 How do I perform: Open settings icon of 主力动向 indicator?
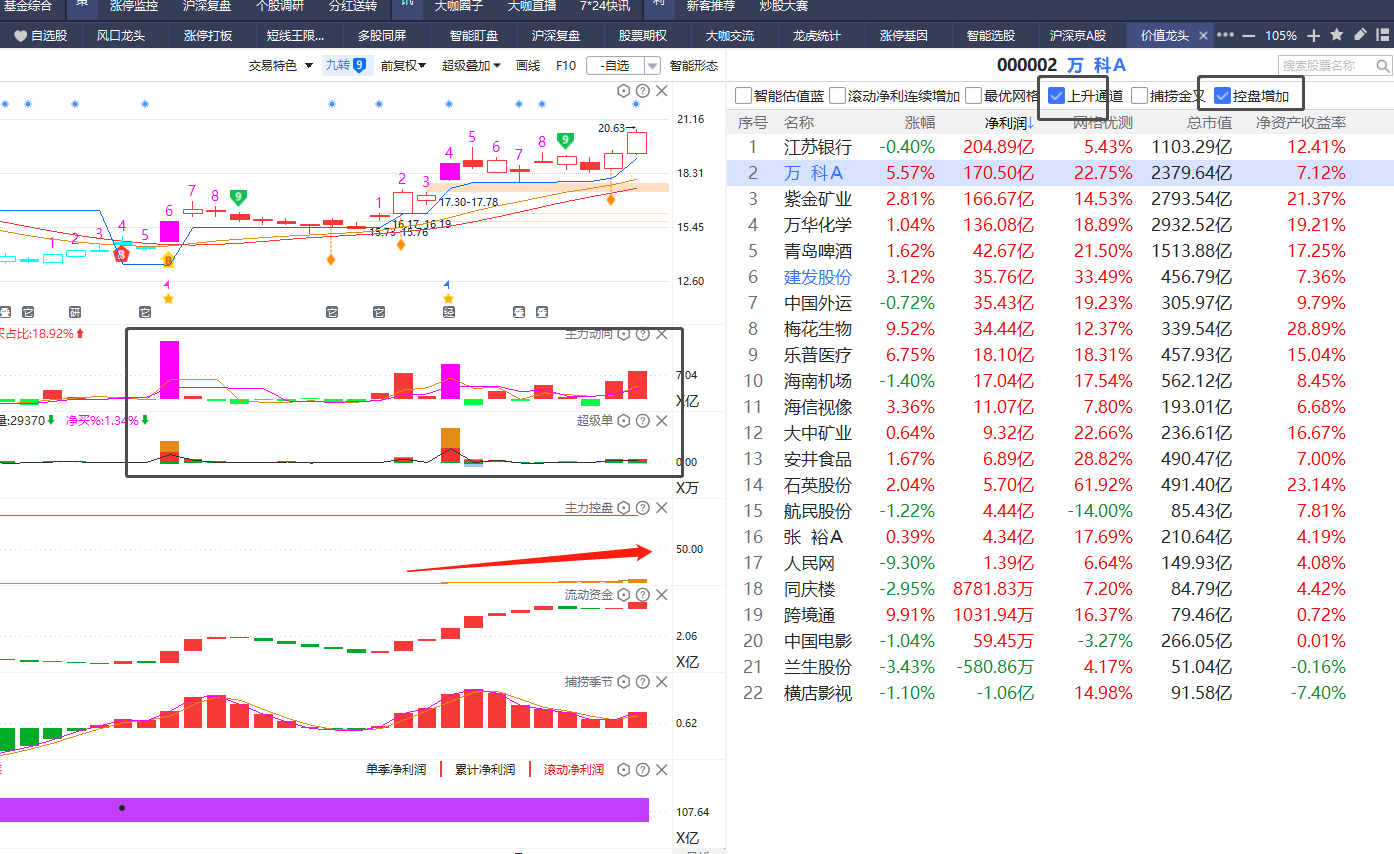[625, 334]
